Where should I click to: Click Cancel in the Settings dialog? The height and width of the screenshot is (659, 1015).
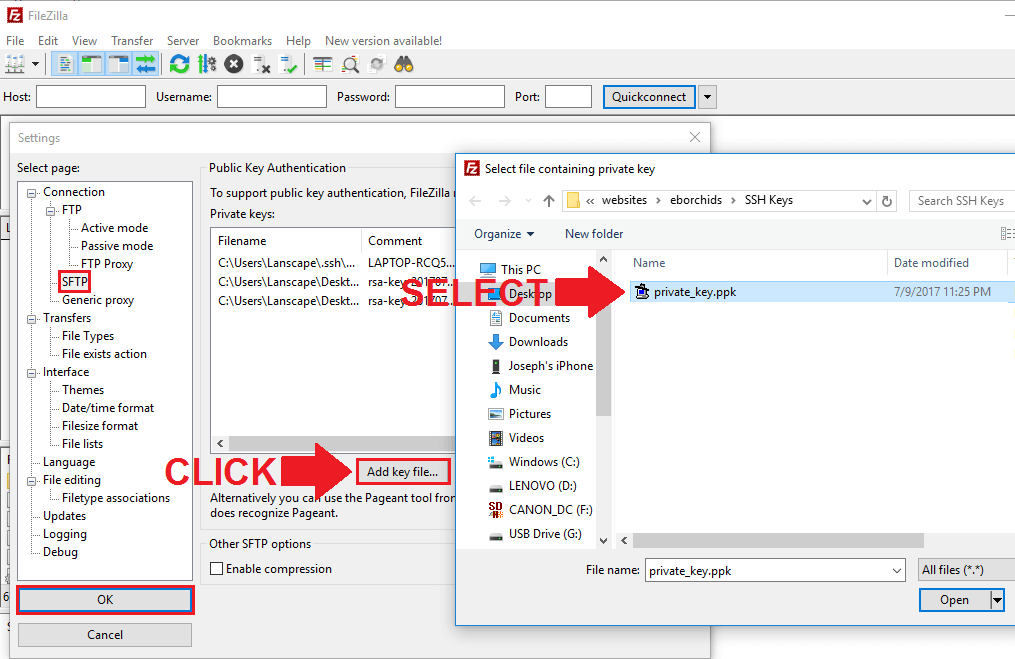point(105,635)
